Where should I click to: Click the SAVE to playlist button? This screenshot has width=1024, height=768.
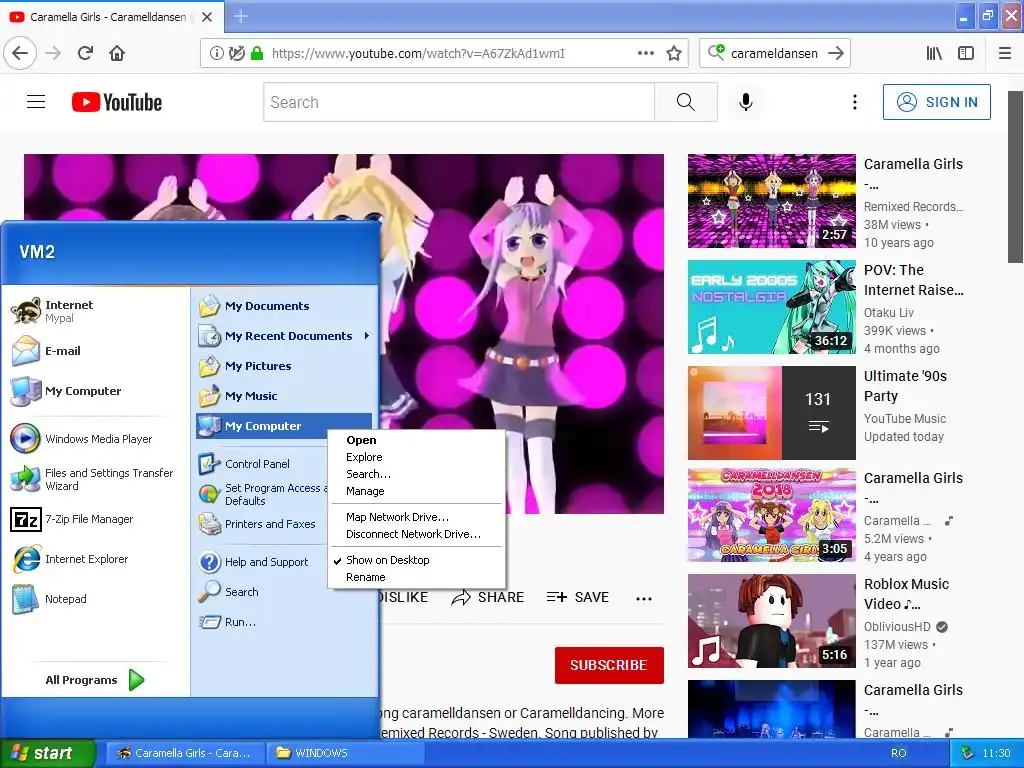(x=578, y=597)
